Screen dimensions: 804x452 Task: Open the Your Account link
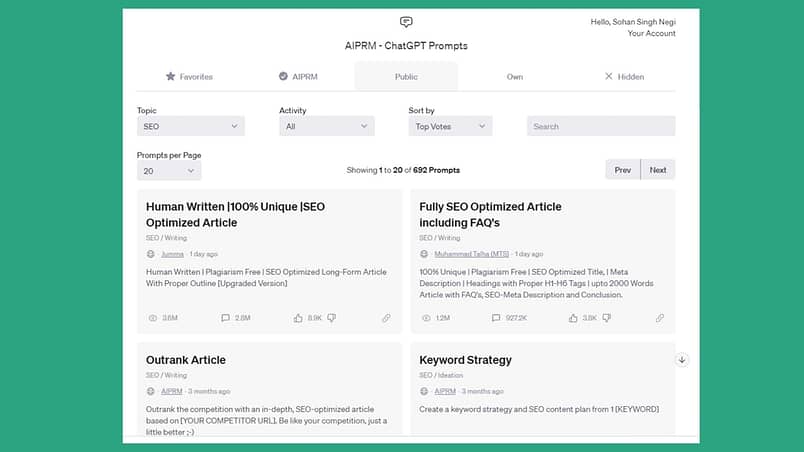point(651,33)
